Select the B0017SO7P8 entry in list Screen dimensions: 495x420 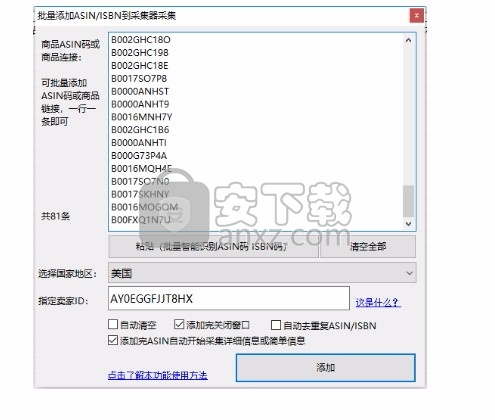click(139, 79)
